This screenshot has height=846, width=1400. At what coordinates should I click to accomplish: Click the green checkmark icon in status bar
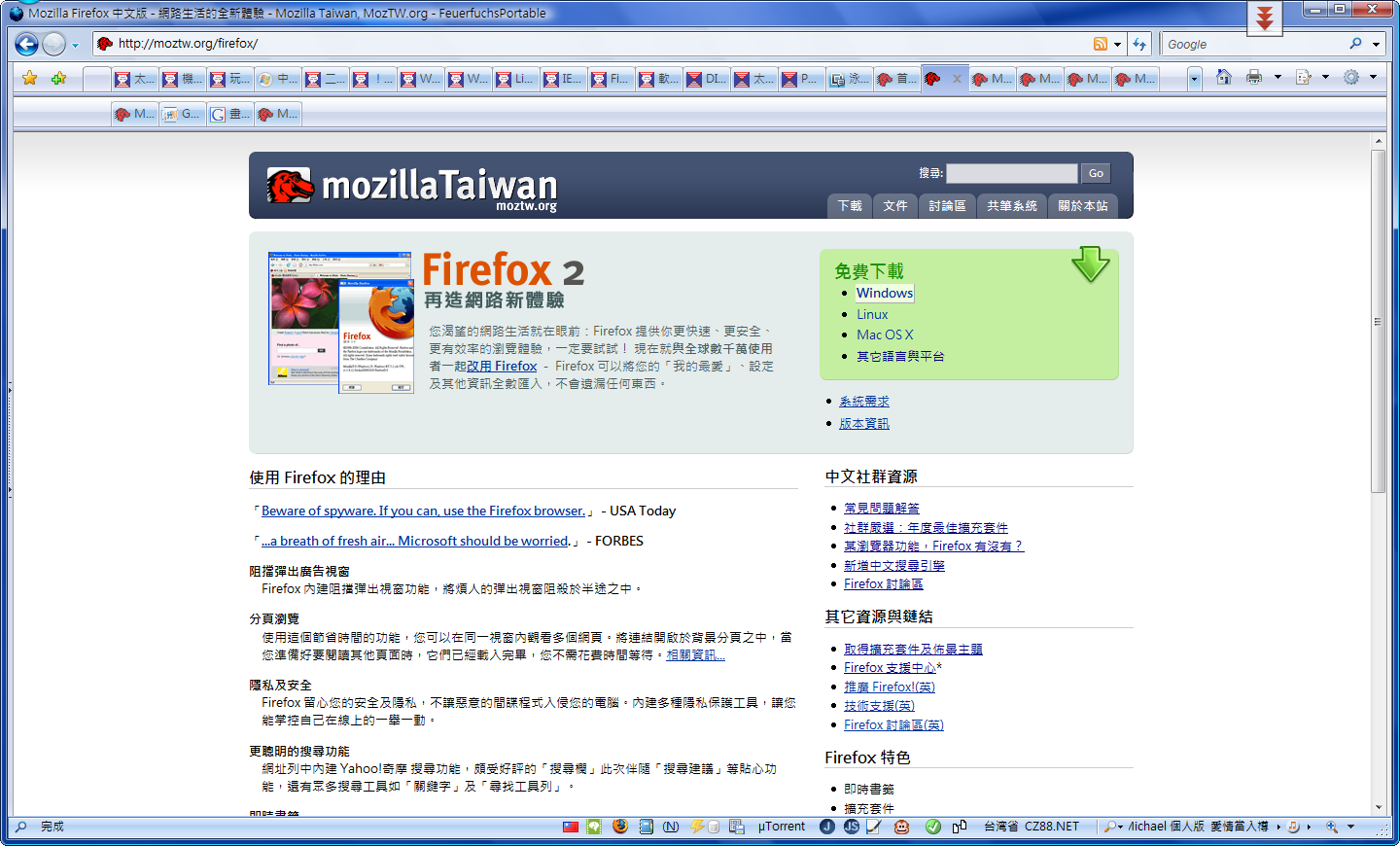point(933,827)
